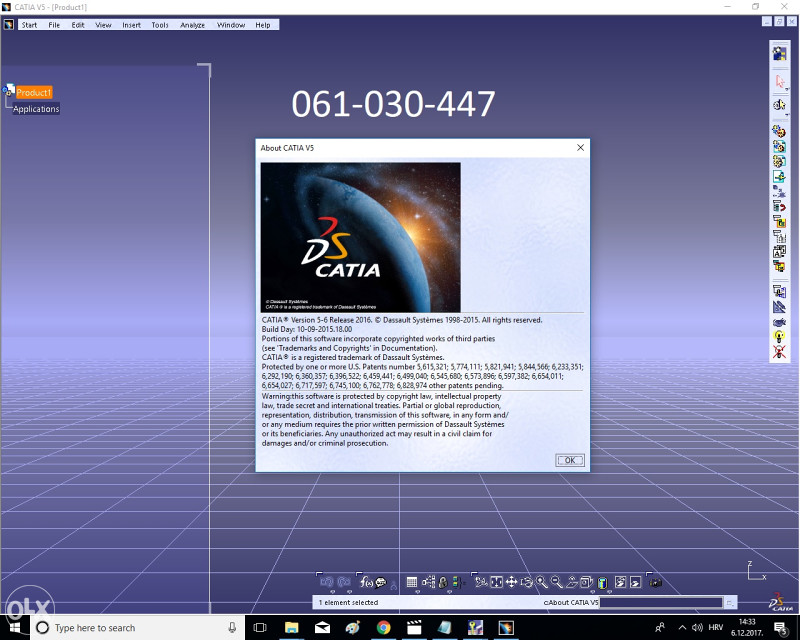This screenshot has height=640, width=800.
Task: Click the Zoom In magnifier
Action: [542, 582]
